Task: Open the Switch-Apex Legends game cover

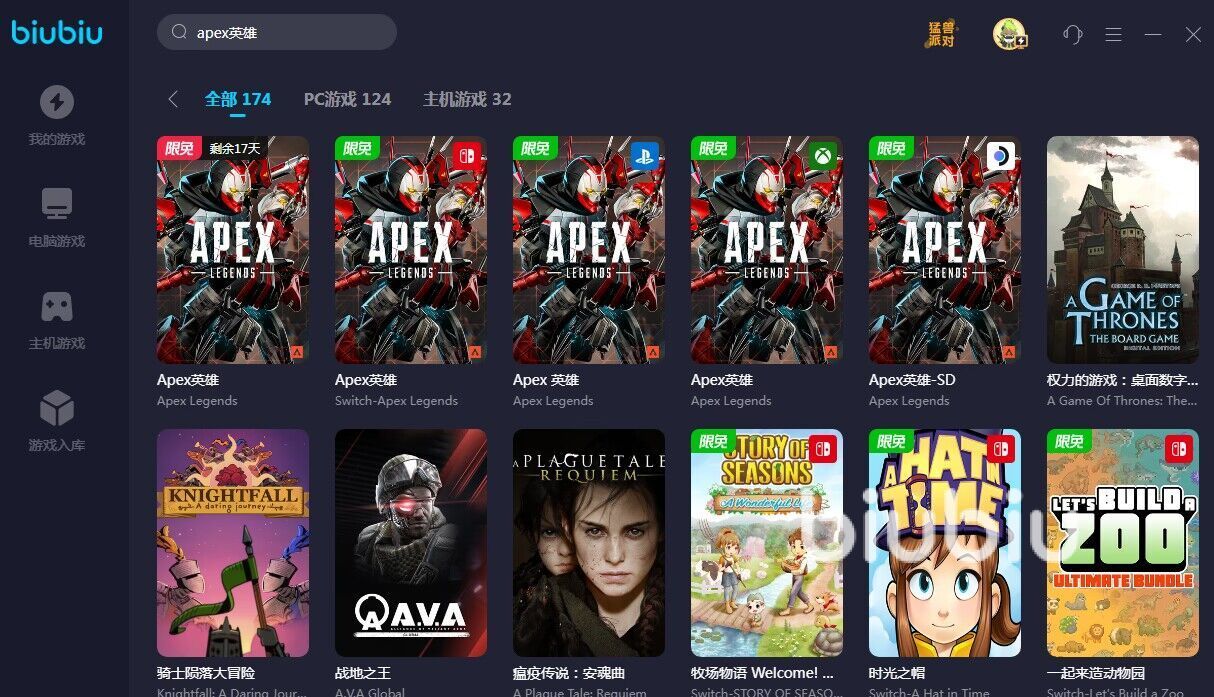Action: 411,250
